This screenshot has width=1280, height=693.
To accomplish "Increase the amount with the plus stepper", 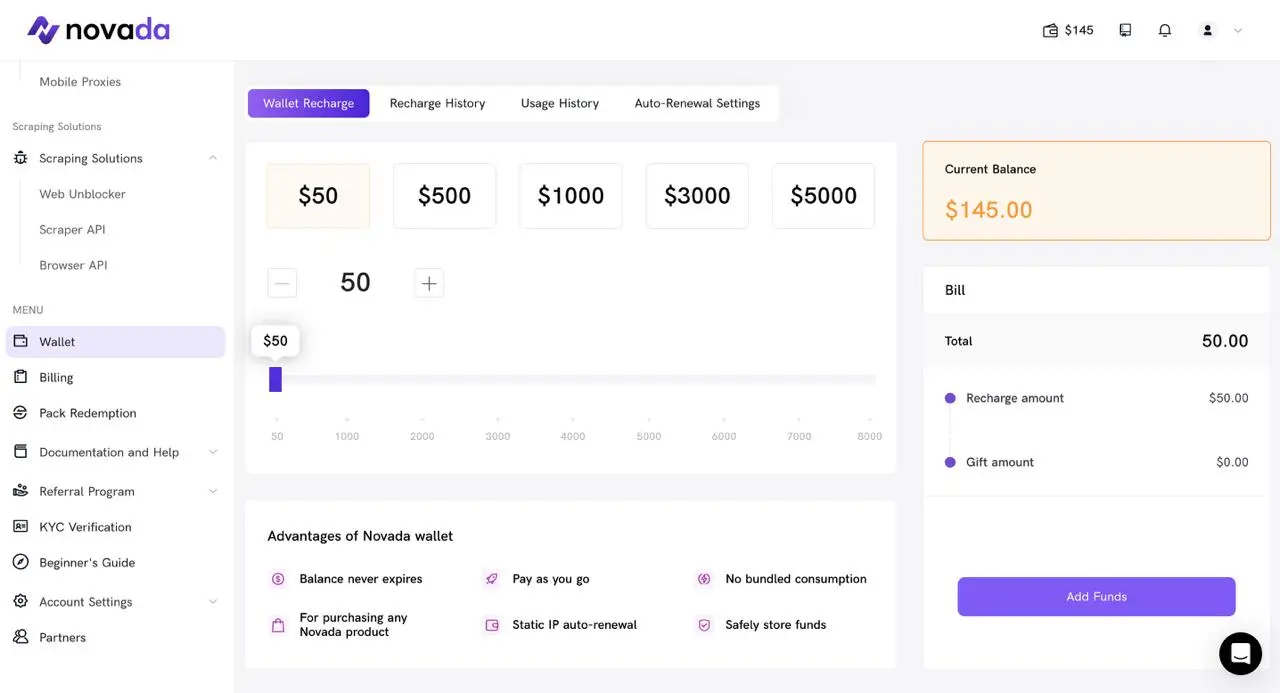I will pyautogui.click(x=429, y=283).
